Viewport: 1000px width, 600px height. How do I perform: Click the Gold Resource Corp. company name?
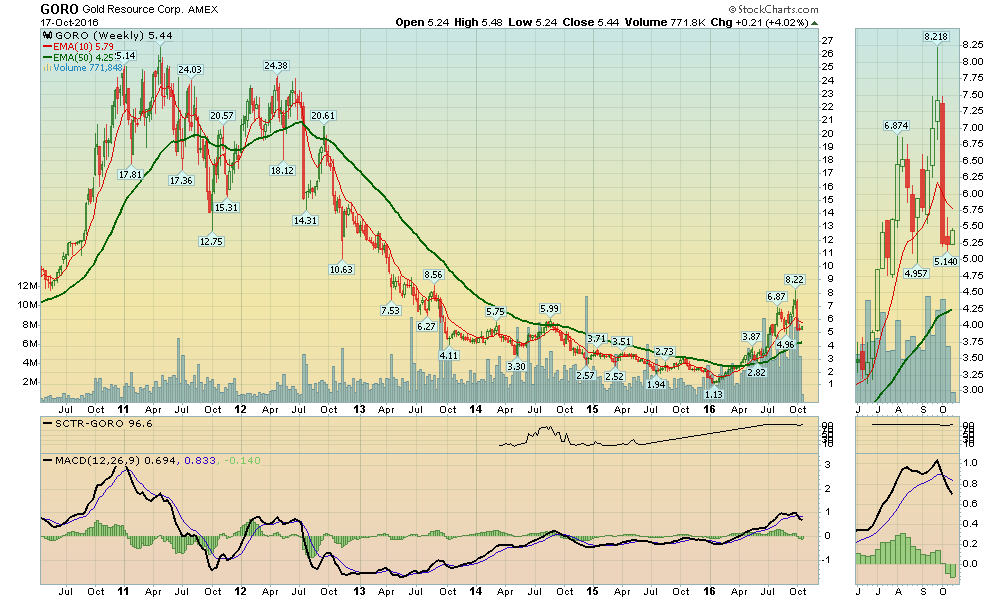coord(132,10)
